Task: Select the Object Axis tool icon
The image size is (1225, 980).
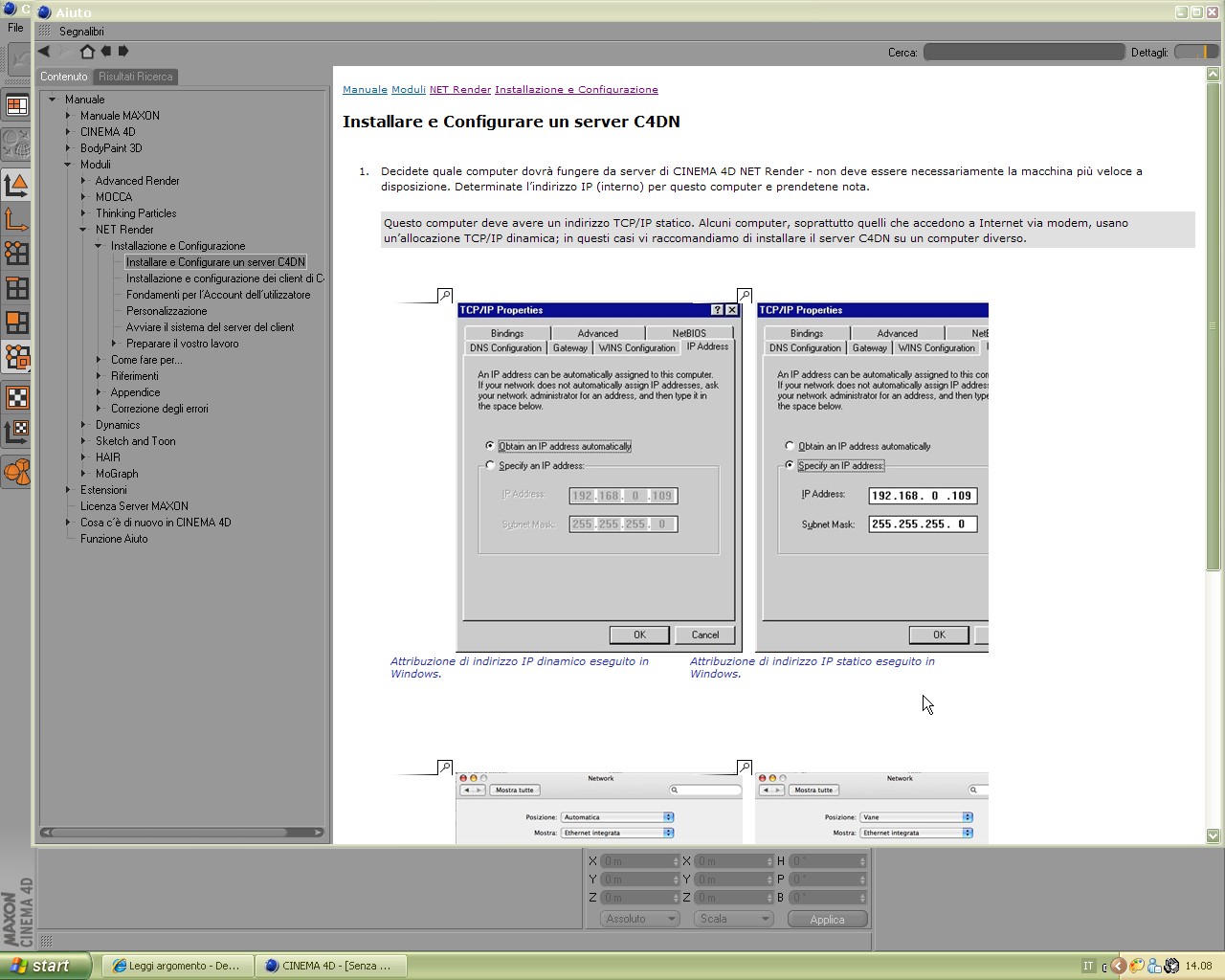Action: pos(17,218)
